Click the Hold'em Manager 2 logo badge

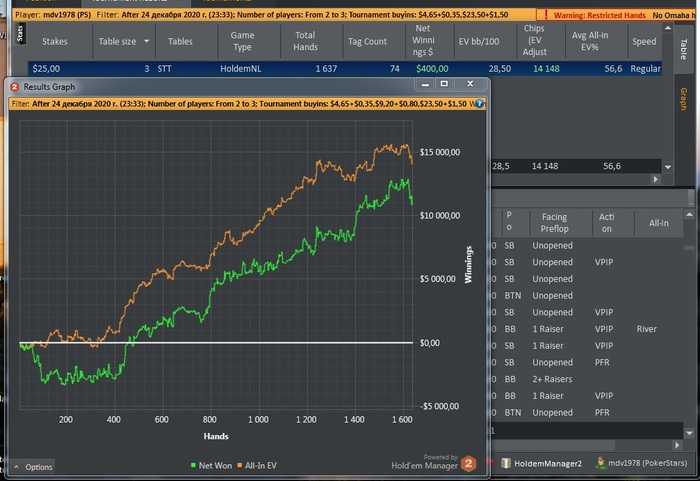(468, 464)
